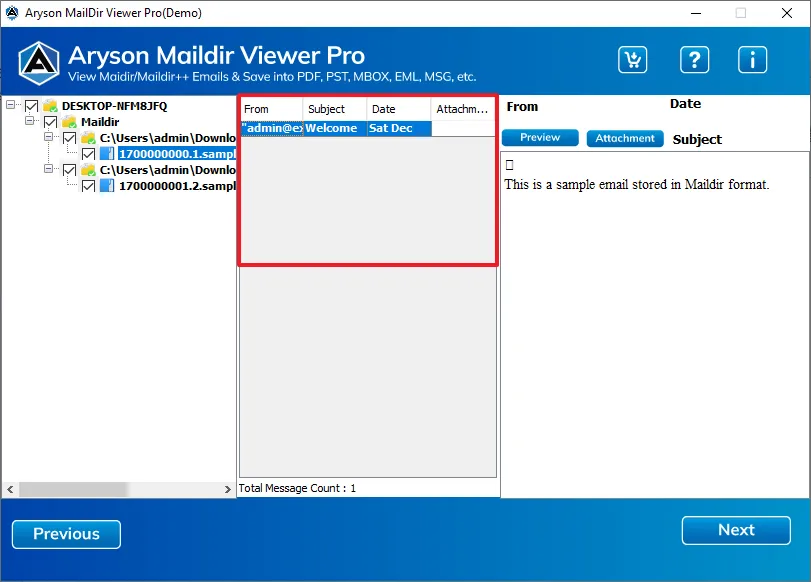Open the About info icon
Viewport: 811px width, 582px height.
click(752, 59)
